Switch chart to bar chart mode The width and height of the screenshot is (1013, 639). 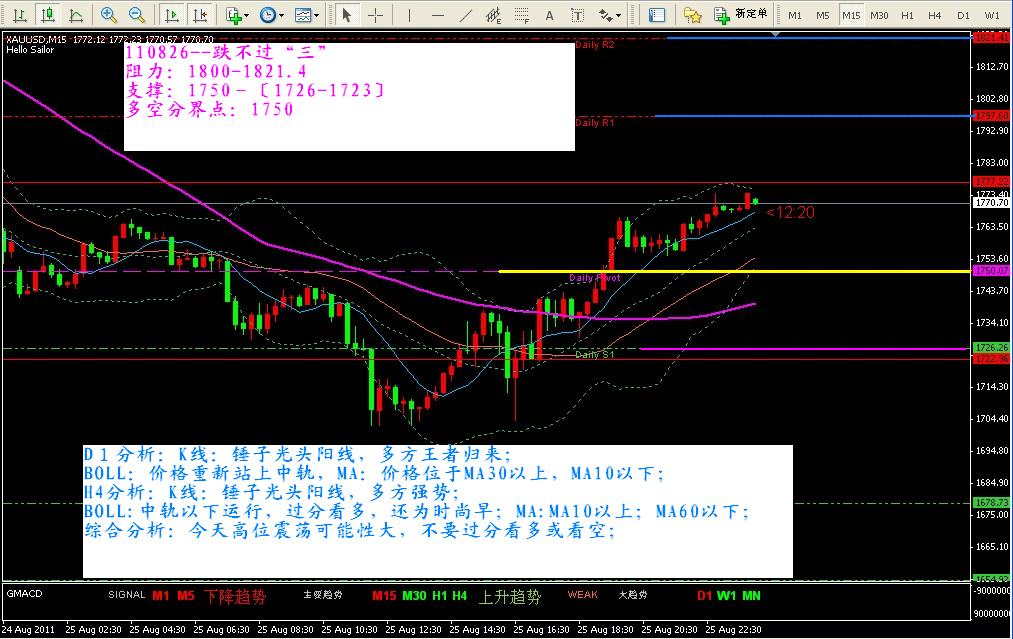19,15
